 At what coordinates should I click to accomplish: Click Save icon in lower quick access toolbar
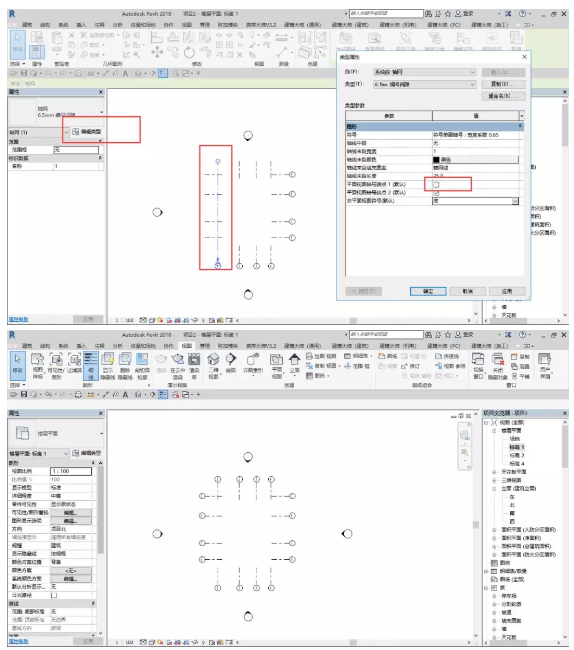(24, 394)
